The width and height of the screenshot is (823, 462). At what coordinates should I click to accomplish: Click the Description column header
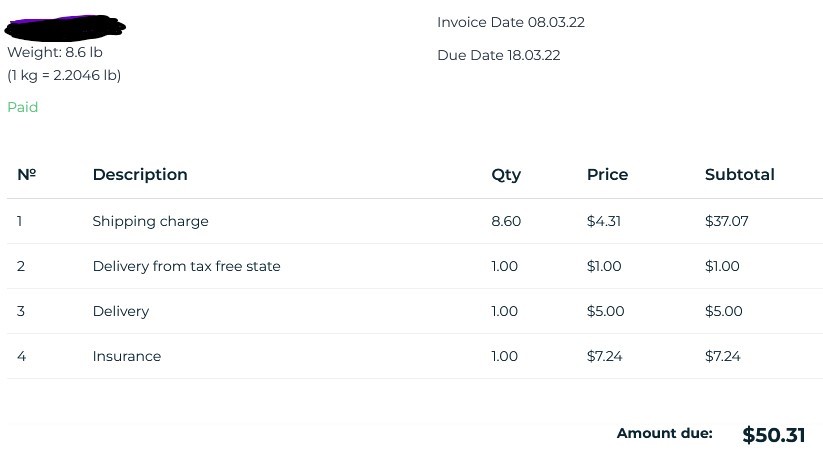coord(140,174)
